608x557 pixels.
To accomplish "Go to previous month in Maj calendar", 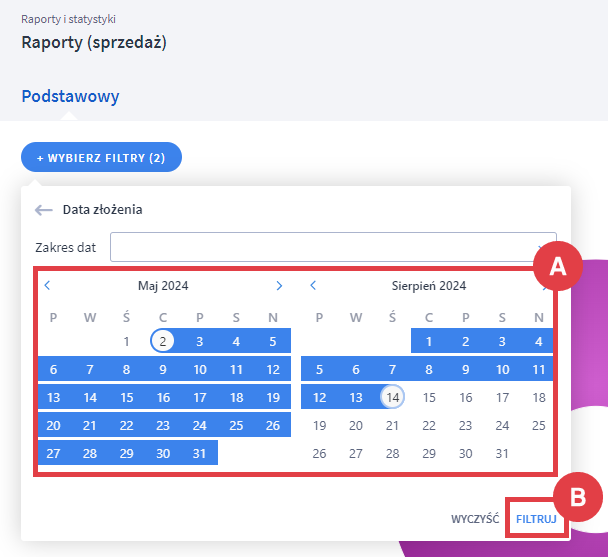I will [x=47, y=285].
